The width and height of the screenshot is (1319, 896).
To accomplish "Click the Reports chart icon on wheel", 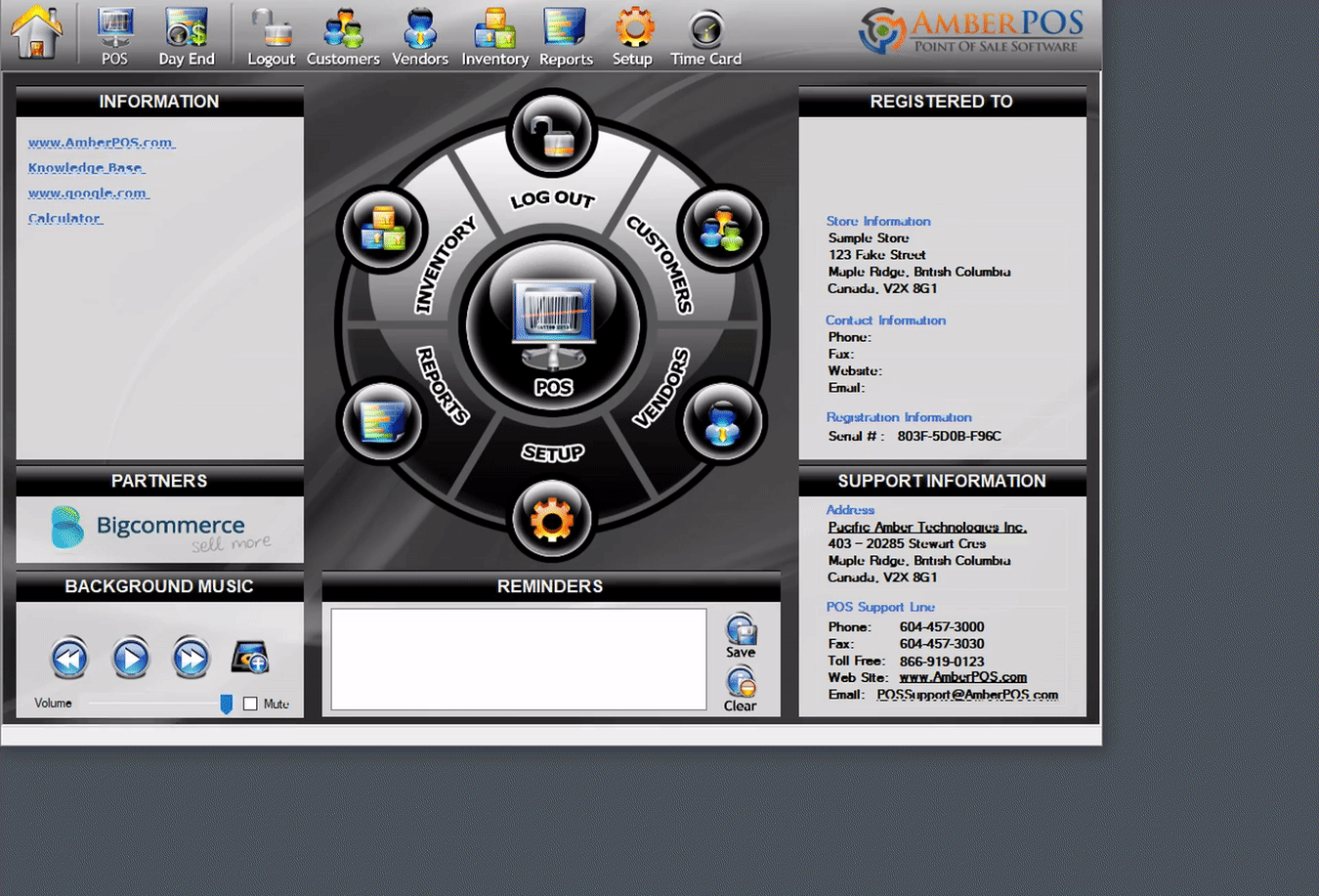I will (382, 422).
